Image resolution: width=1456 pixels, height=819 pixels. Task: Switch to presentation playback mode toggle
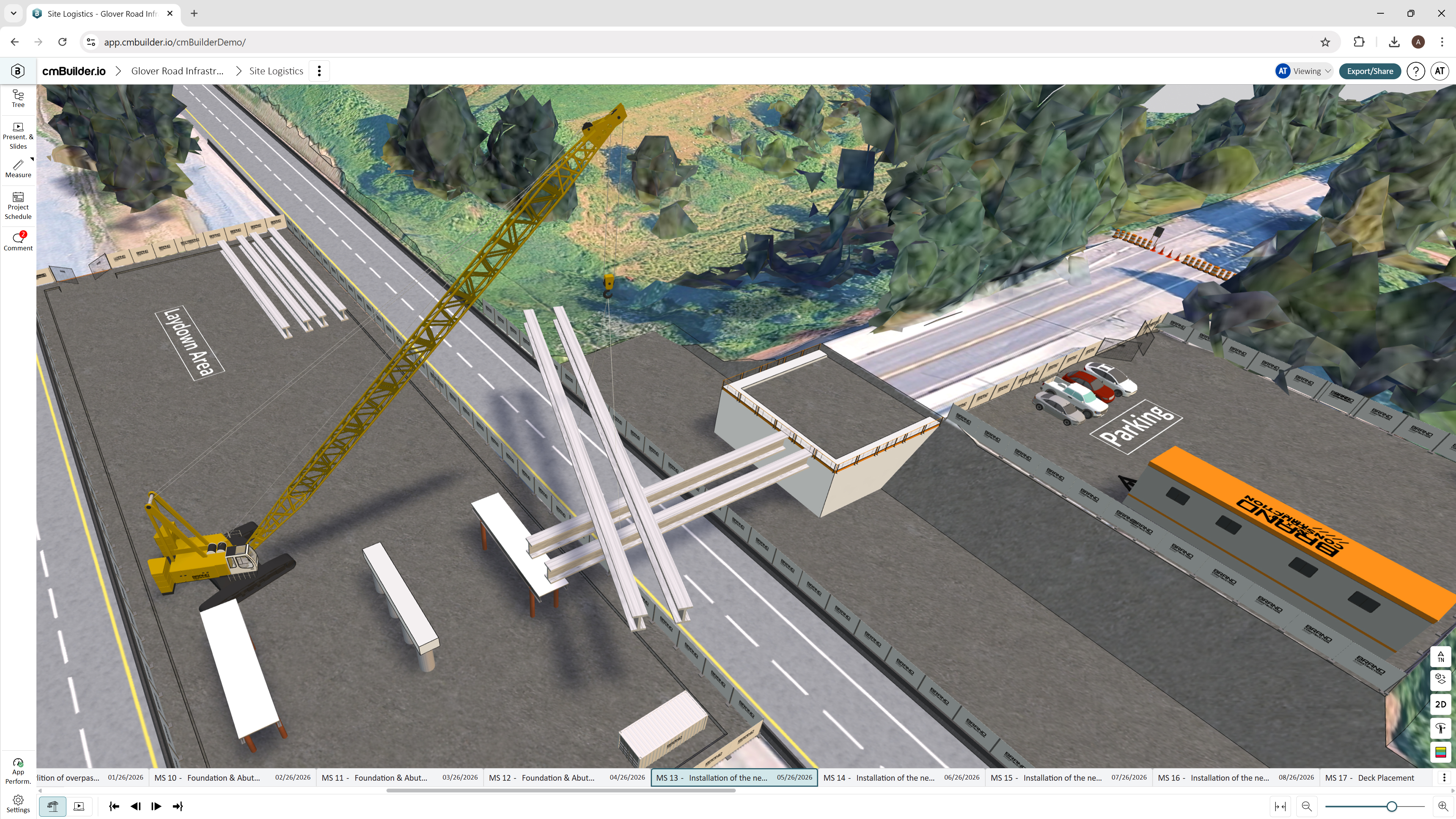(79, 806)
